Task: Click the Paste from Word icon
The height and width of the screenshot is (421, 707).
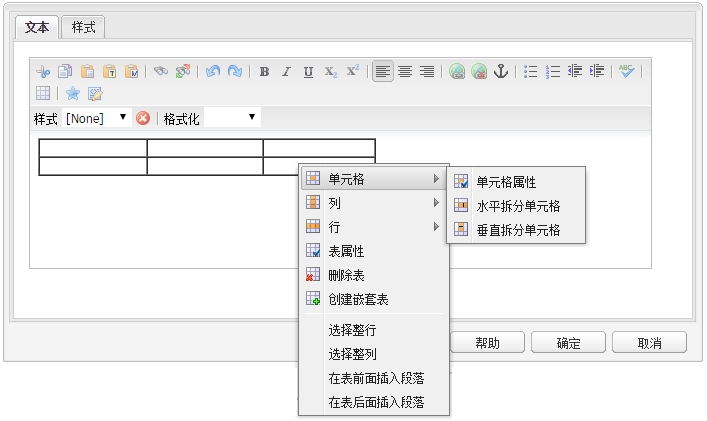Action: tap(131, 71)
